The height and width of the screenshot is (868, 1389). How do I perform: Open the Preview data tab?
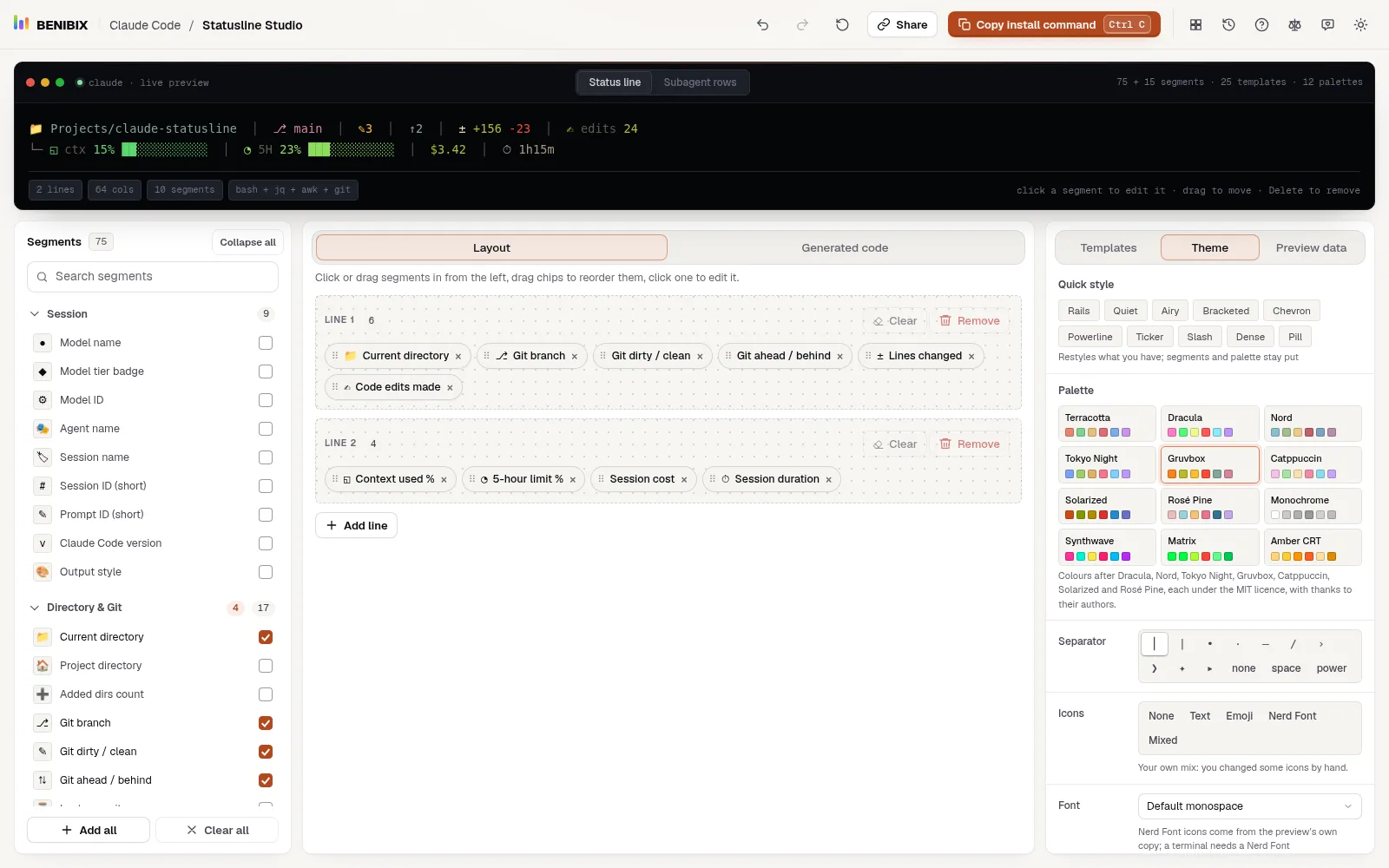(x=1311, y=248)
